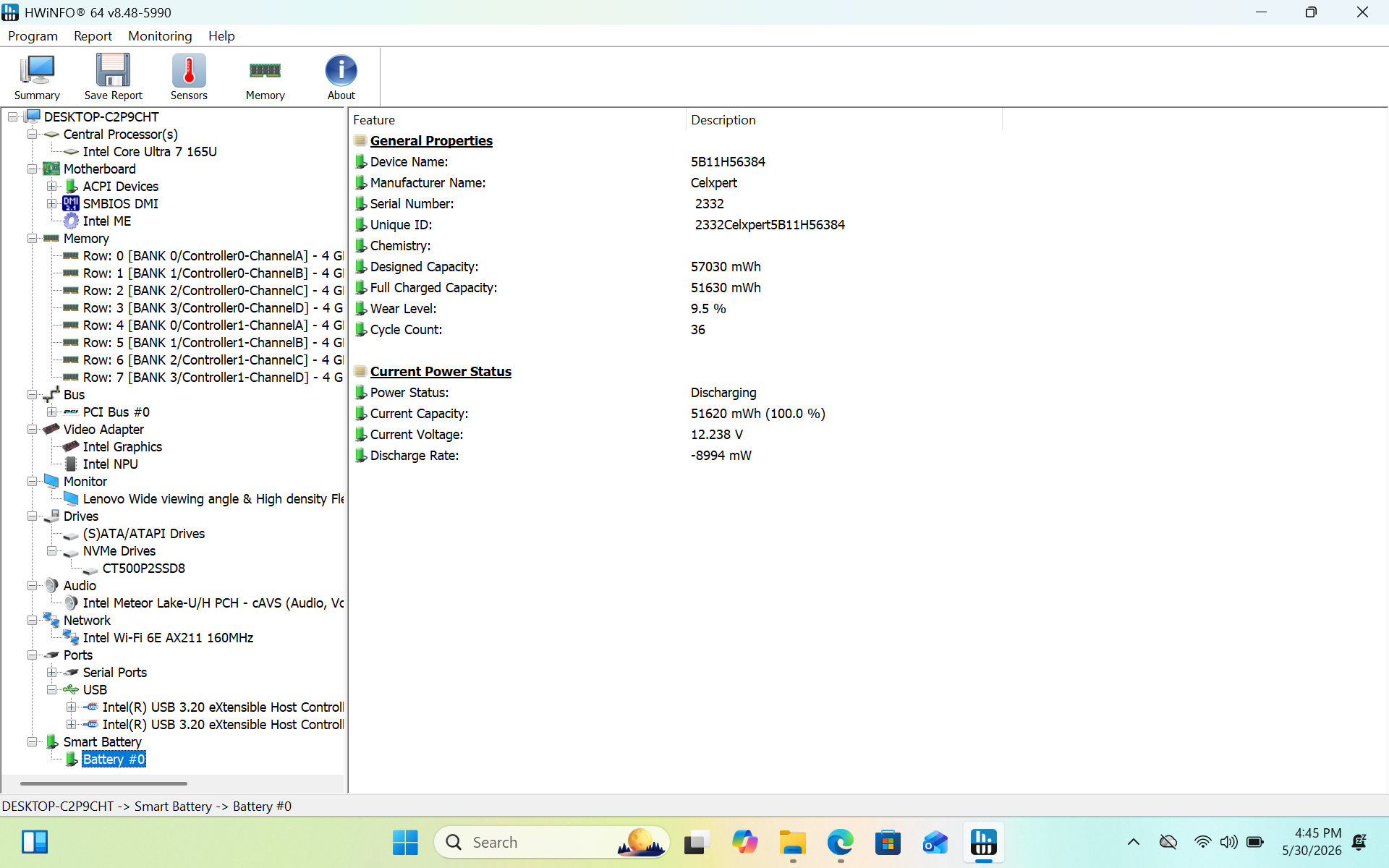Open the Help menu

click(x=221, y=36)
